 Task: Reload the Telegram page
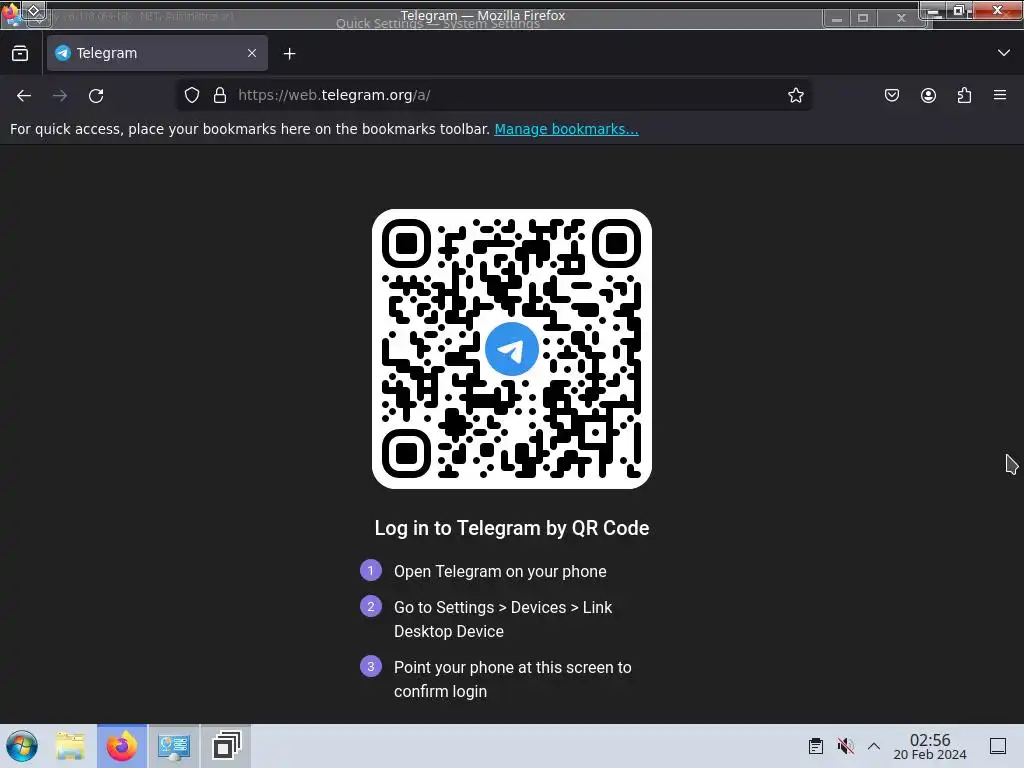(96, 95)
